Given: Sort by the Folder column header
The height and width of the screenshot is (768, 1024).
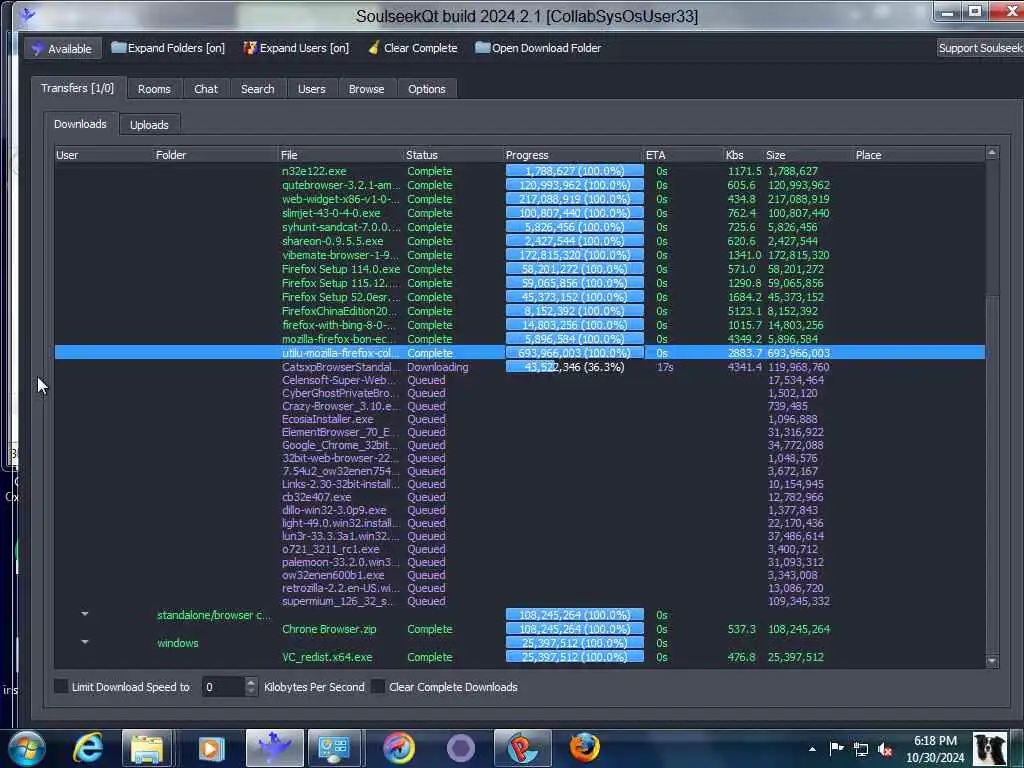Looking at the screenshot, I should 216,155.
